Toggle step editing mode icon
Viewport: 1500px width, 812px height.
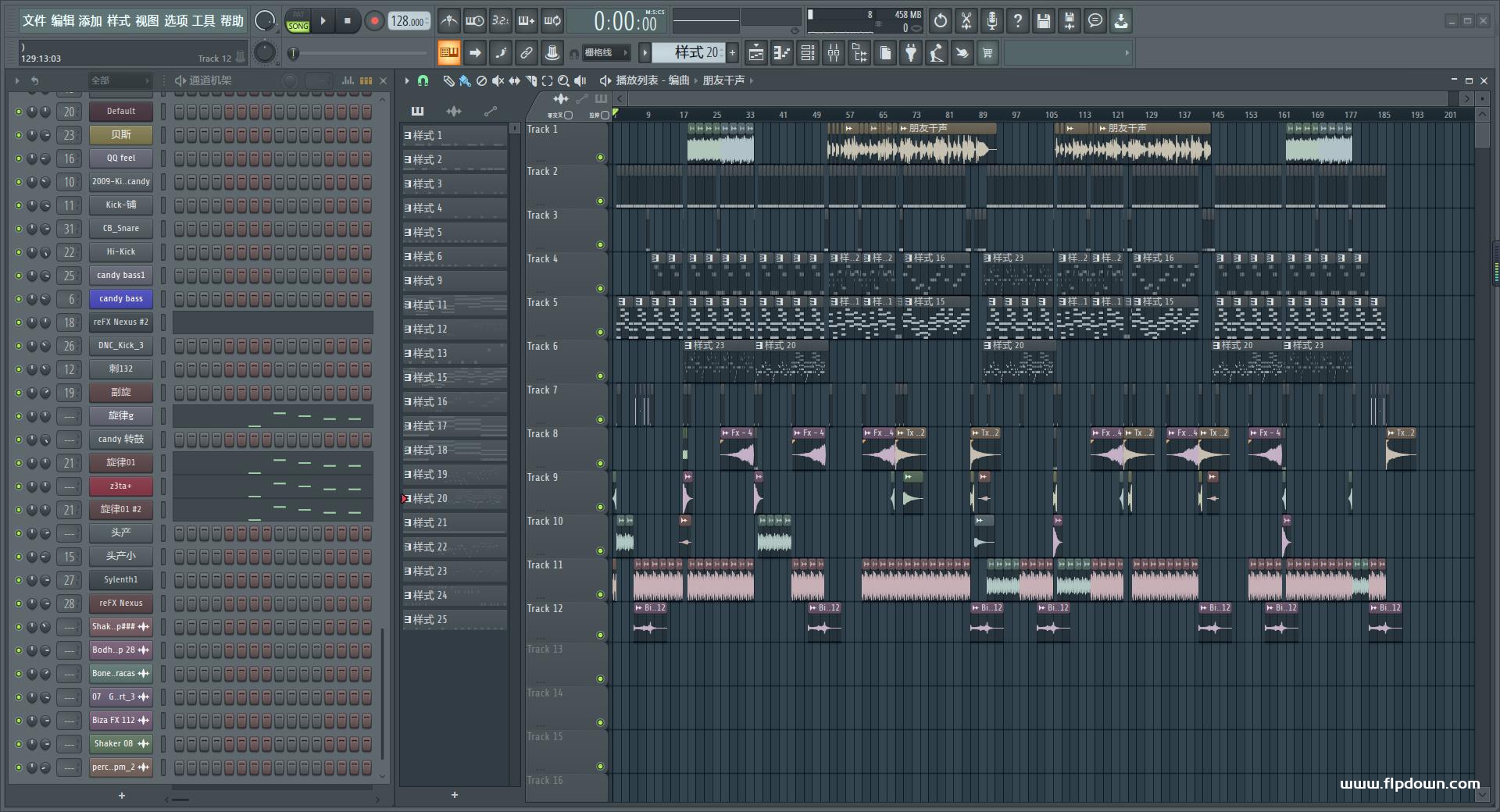500,53
